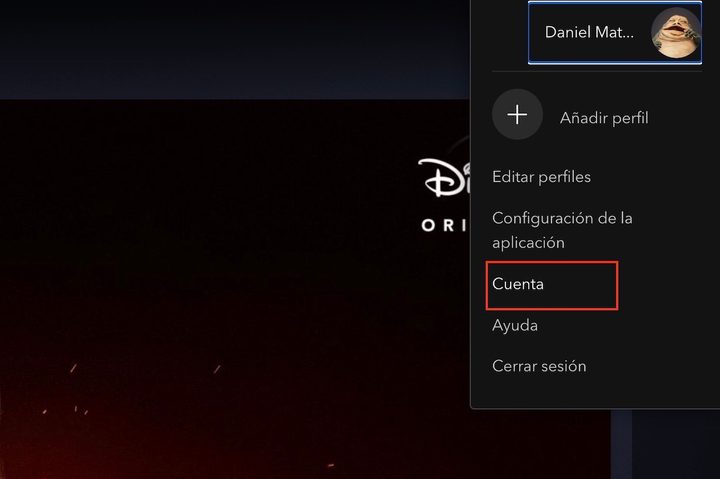Choose the Añadir perfil label

[x=604, y=118]
